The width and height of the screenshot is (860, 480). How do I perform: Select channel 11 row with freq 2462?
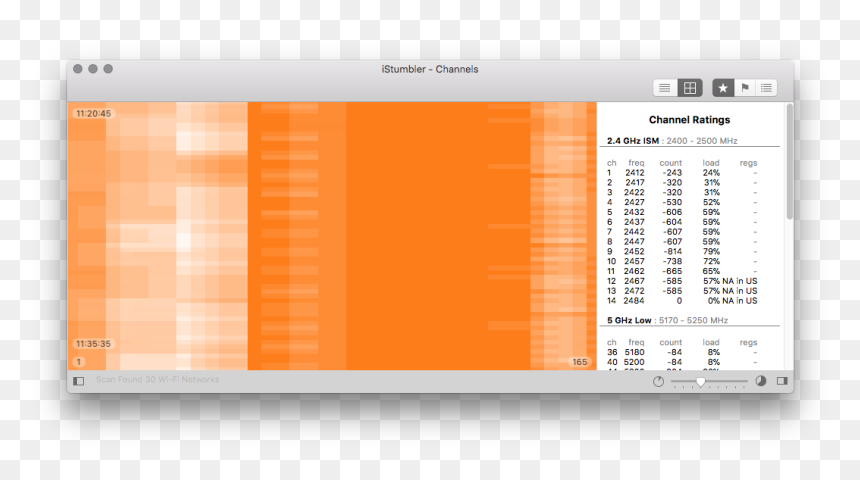(x=682, y=272)
